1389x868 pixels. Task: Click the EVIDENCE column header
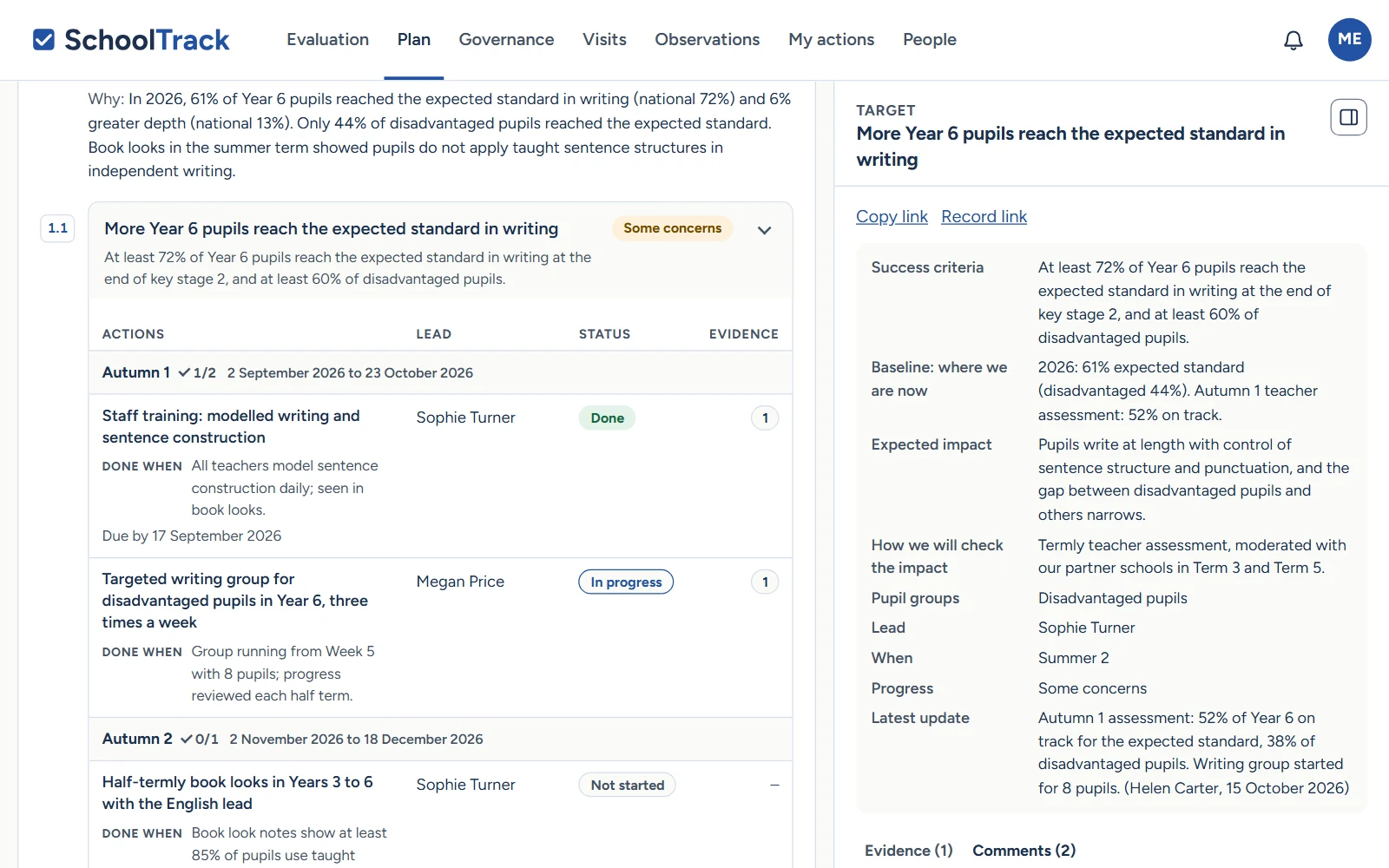(744, 334)
